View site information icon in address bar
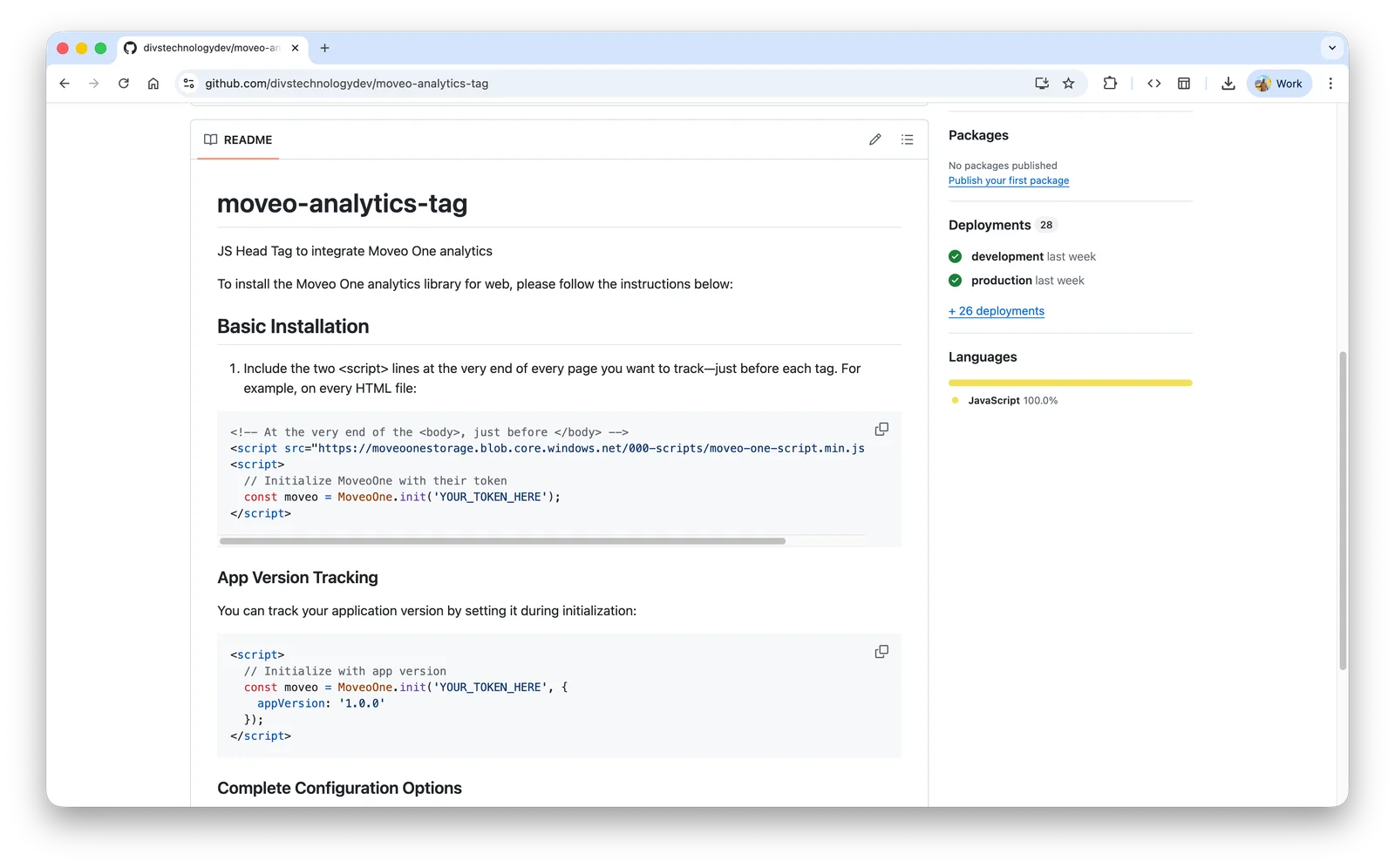The width and height of the screenshot is (1395, 868). click(x=188, y=84)
